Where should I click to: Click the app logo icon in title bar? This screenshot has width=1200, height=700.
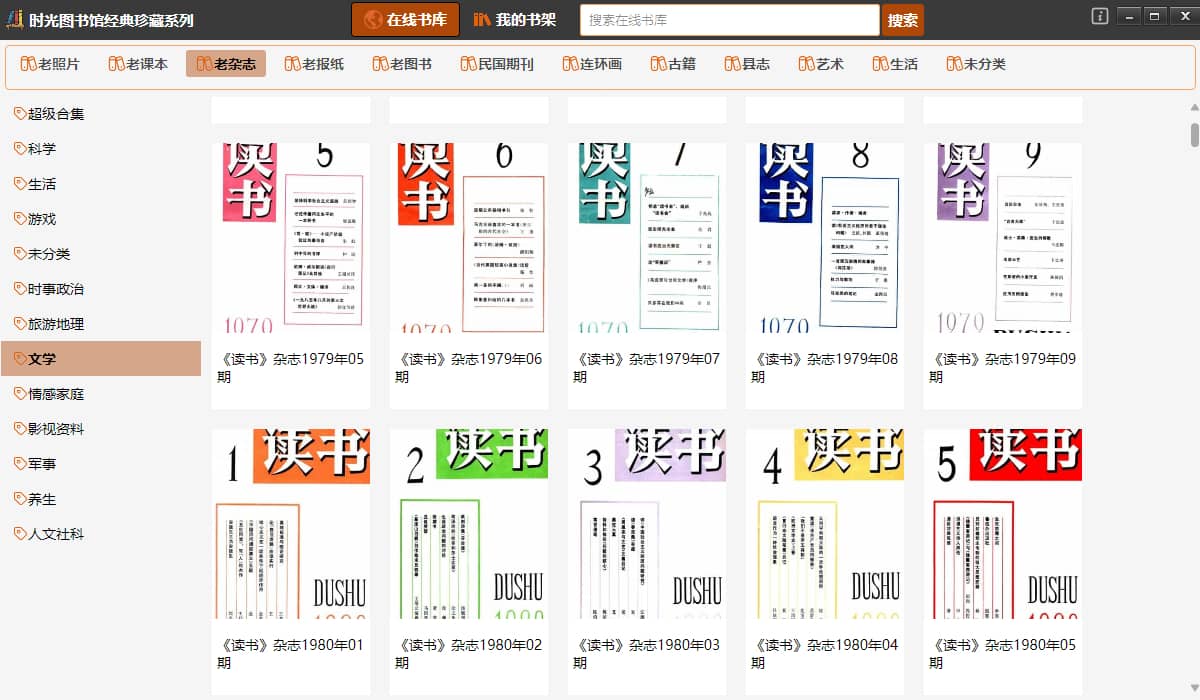pyautogui.click(x=14, y=20)
